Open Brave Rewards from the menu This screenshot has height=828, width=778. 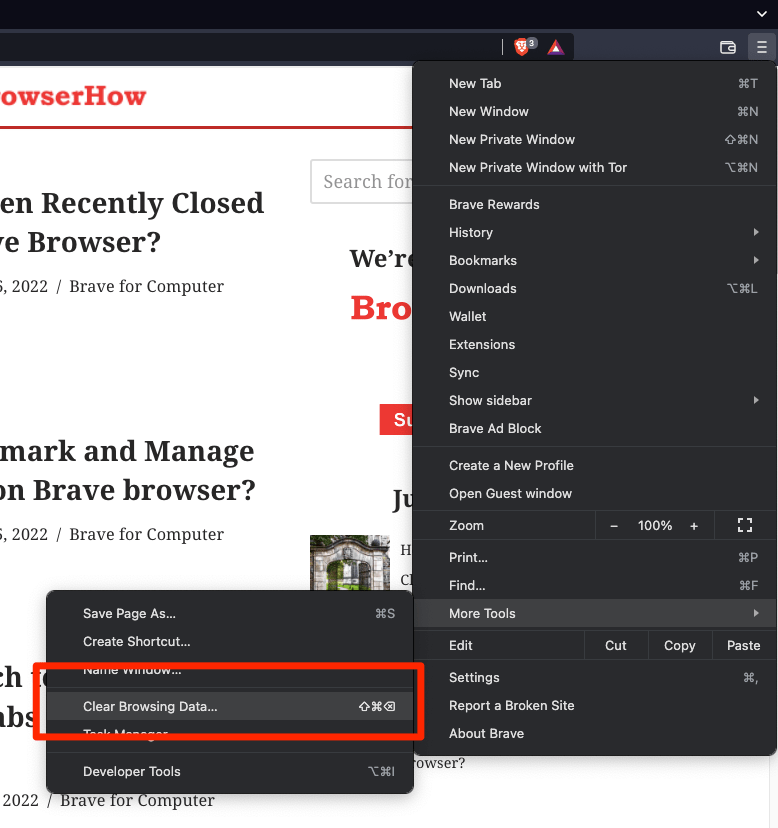pyautogui.click(x=594, y=204)
